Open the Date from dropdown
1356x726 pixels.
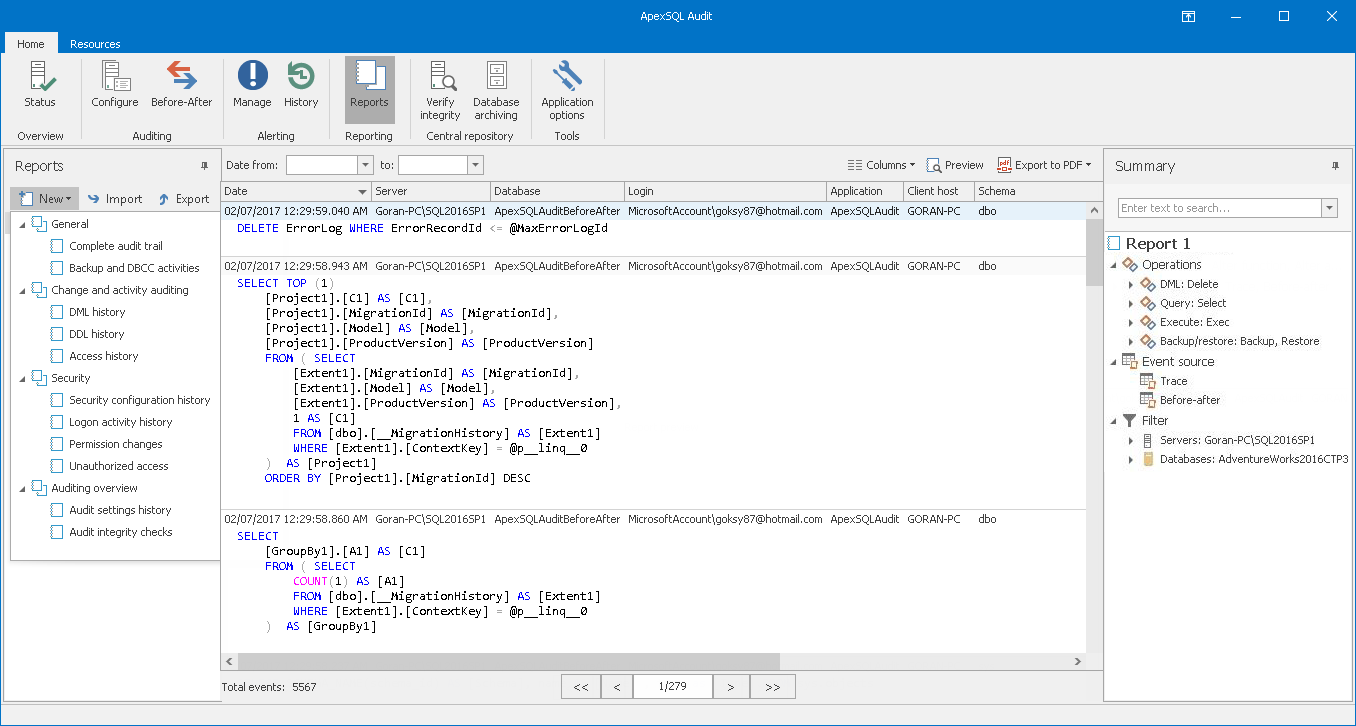pyautogui.click(x=365, y=165)
